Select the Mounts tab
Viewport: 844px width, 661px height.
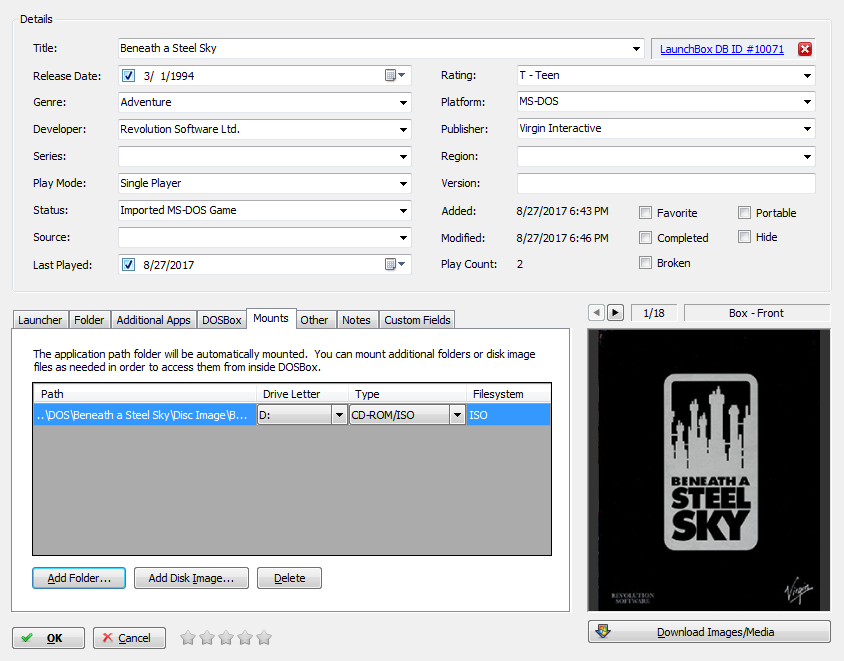tap(271, 318)
